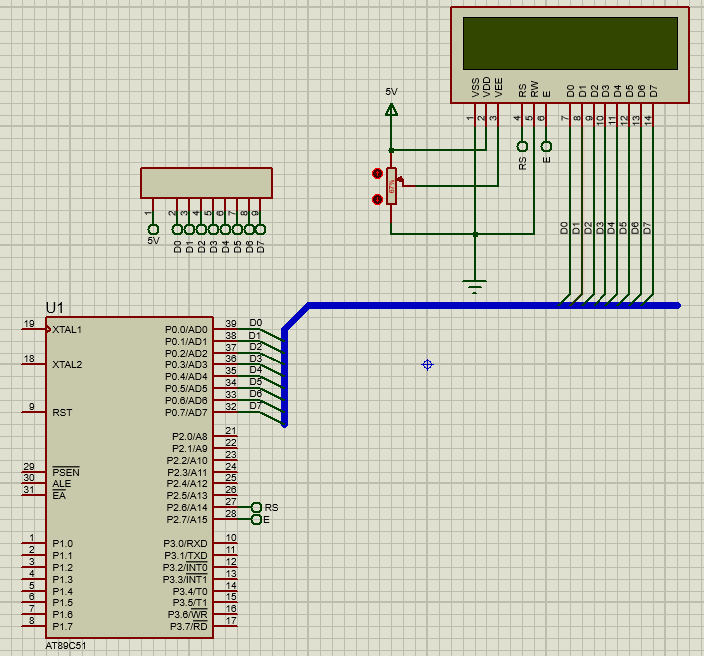The width and height of the screenshot is (704, 656).
Task: Select the resistor pack component body
Action: click(206, 183)
